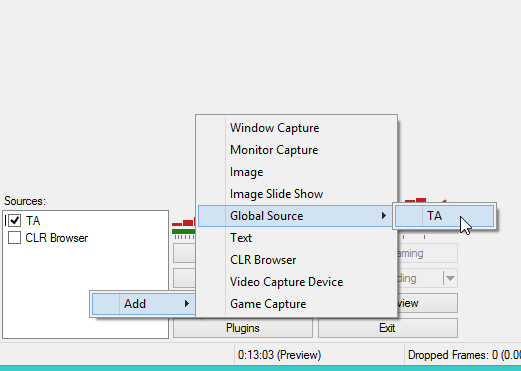Click the Global Source submenu arrow
The width and height of the screenshot is (521, 371).
(384, 216)
